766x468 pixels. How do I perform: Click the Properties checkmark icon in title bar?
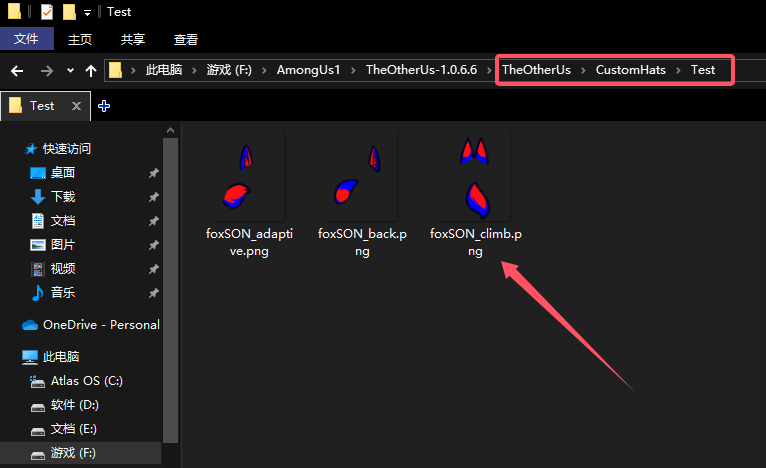pyautogui.click(x=46, y=12)
